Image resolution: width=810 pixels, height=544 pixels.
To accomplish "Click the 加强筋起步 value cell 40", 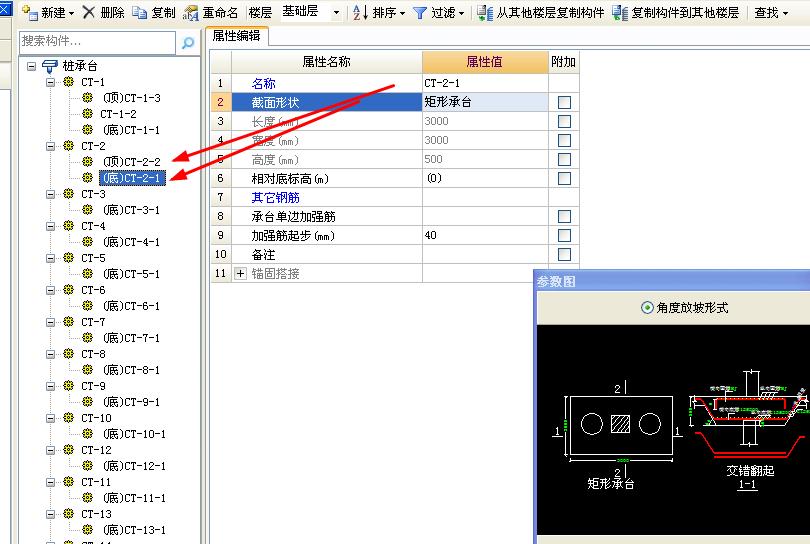I will pyautogui.click(x=485, y=236).
